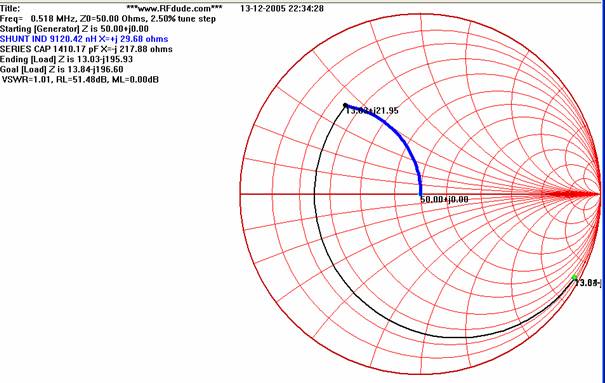Select the 50.00+j0.00 center point label
Screen dimensions: 605x383
pyautogui.click(x=444, y=199)
